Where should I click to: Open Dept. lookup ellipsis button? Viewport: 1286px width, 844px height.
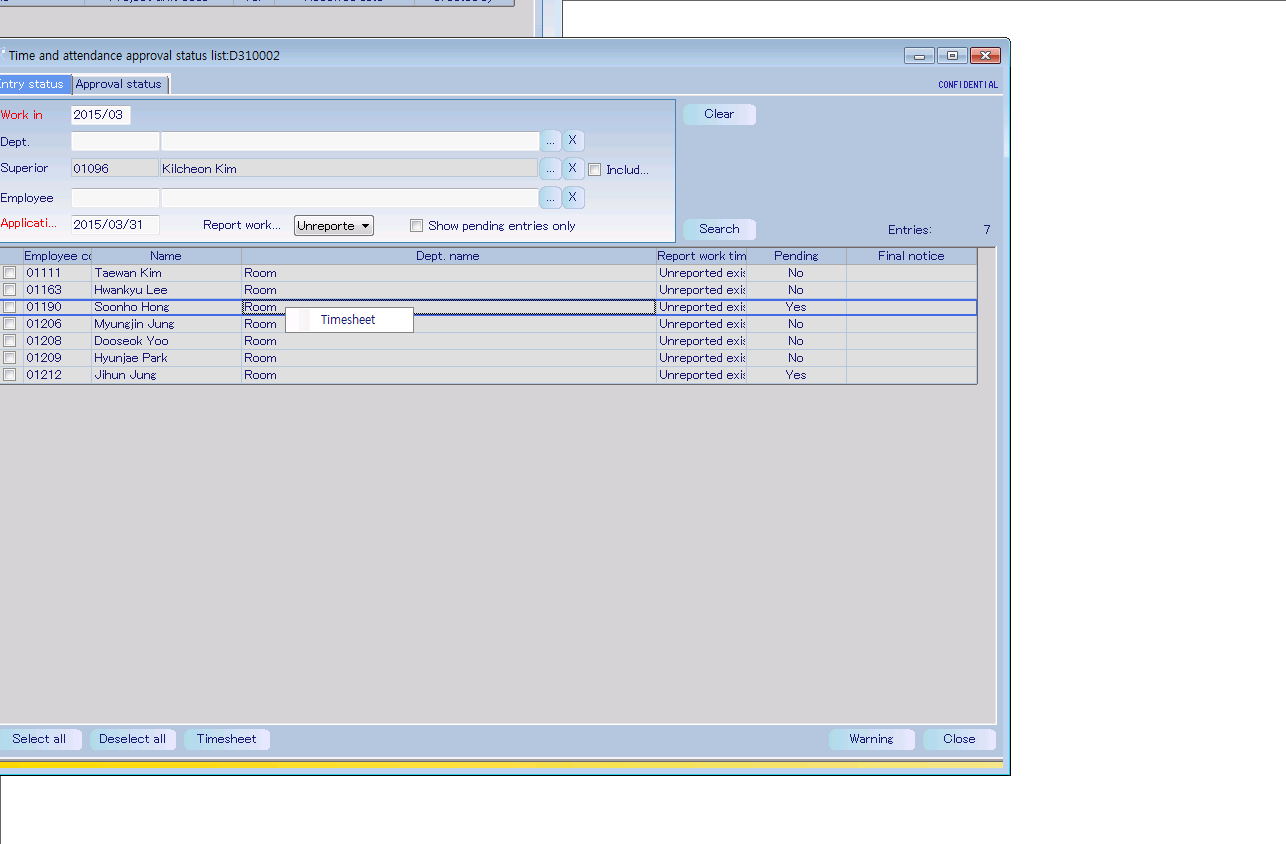point(550,141)
